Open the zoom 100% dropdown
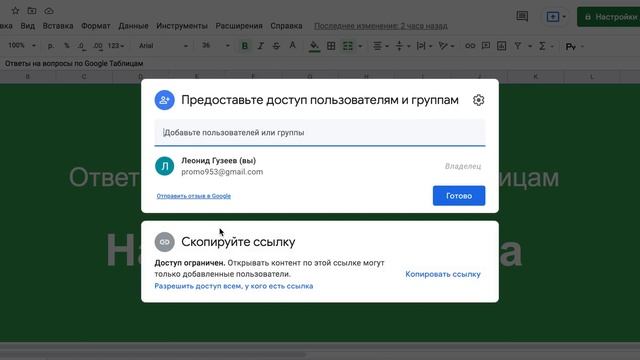Viewport: 640px width, 360px height. pyautogui.click(x=22, y=45)
